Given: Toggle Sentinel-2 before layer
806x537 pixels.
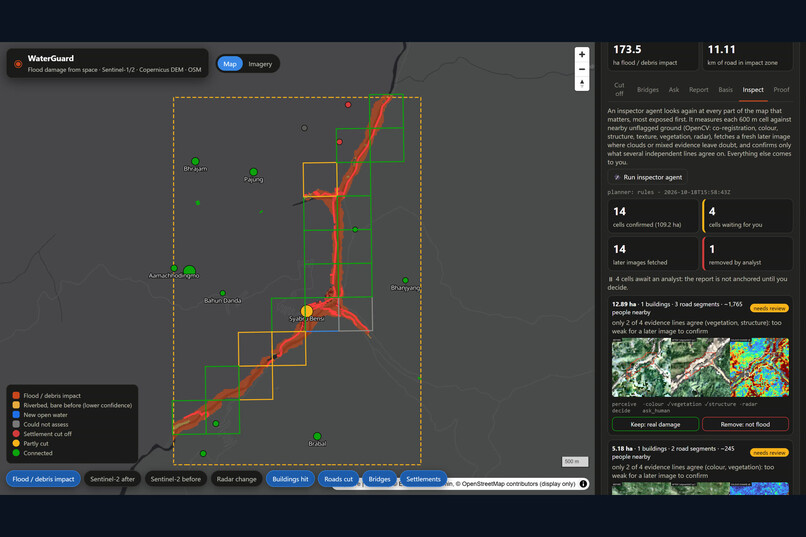Looking at the screenshot, I should (x=176, y=479).
